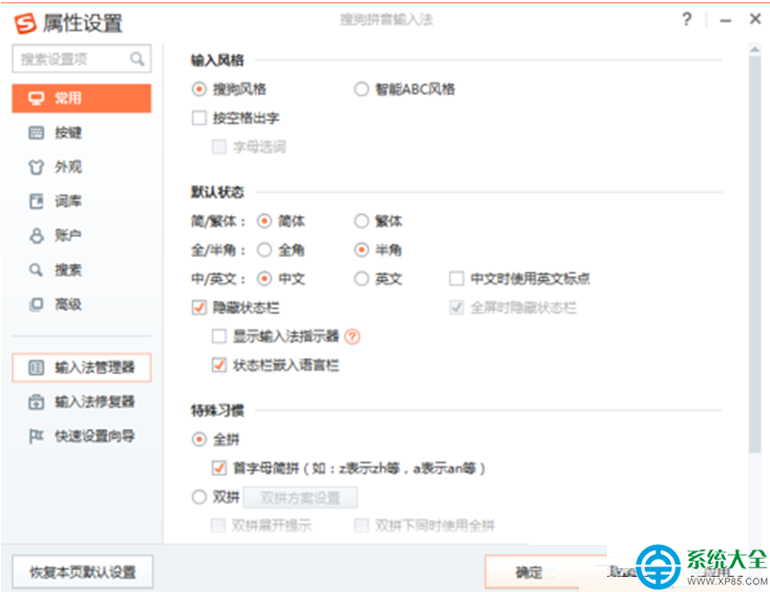Open the 输入法管理器 button

click(82, 367)
